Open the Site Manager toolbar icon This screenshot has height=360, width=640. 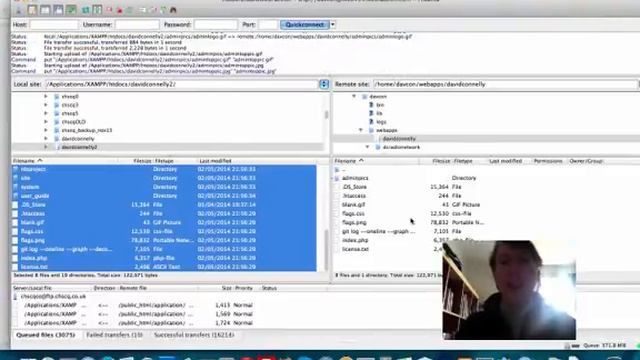[19, 10]
